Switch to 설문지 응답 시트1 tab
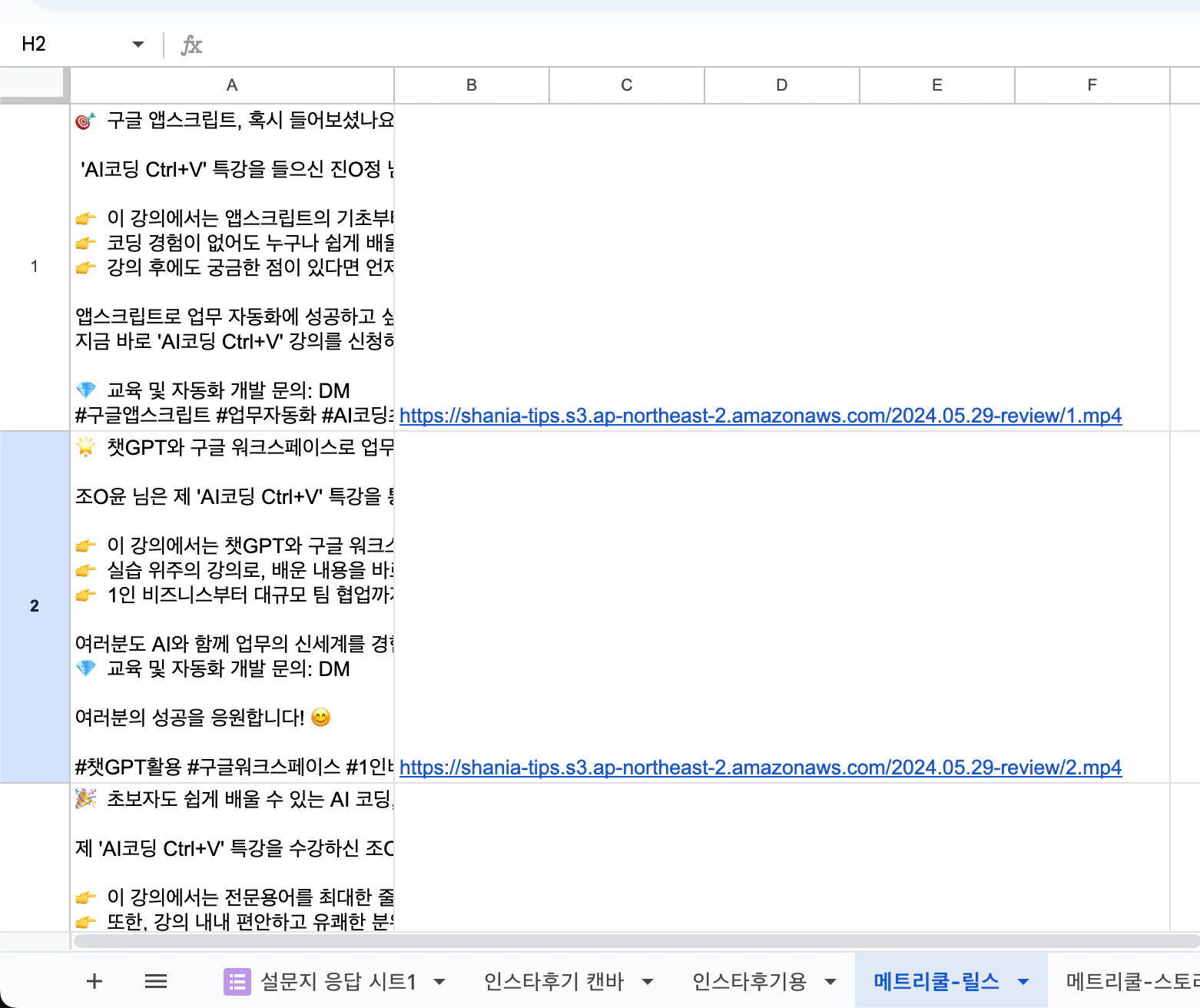Image resolution: width=1200 pixels, height=1008 pixels. 338,981
